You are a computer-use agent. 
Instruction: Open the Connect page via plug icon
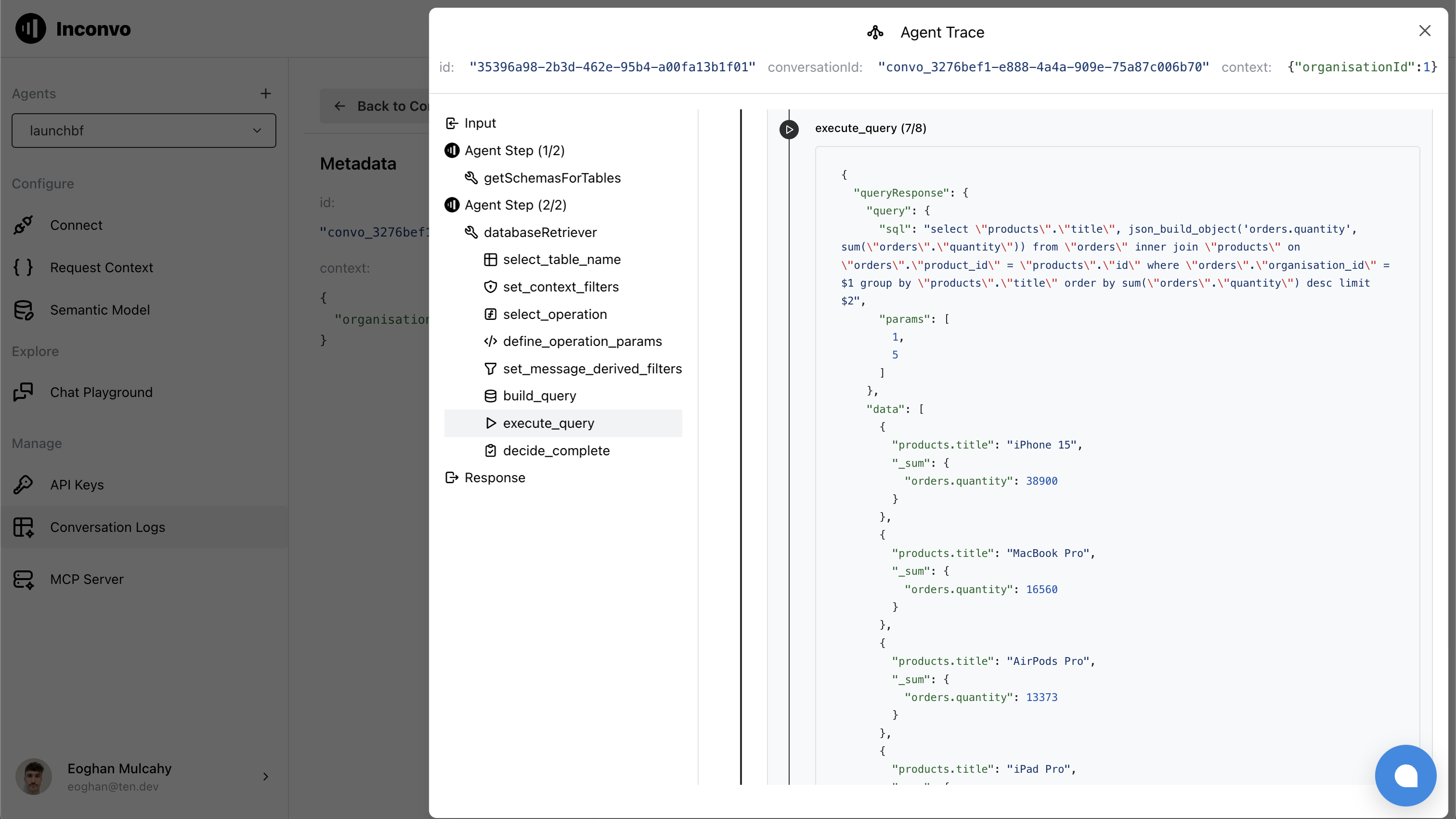point(23,225)
